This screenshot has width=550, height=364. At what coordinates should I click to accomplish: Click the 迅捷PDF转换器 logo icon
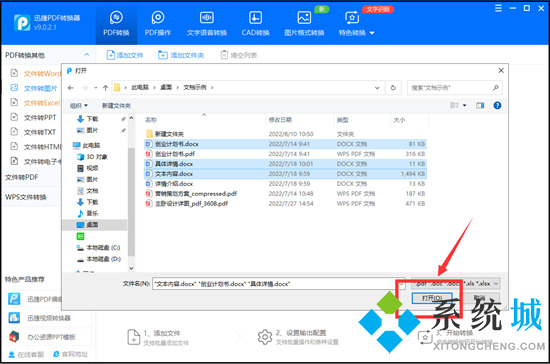pos(22,23)
